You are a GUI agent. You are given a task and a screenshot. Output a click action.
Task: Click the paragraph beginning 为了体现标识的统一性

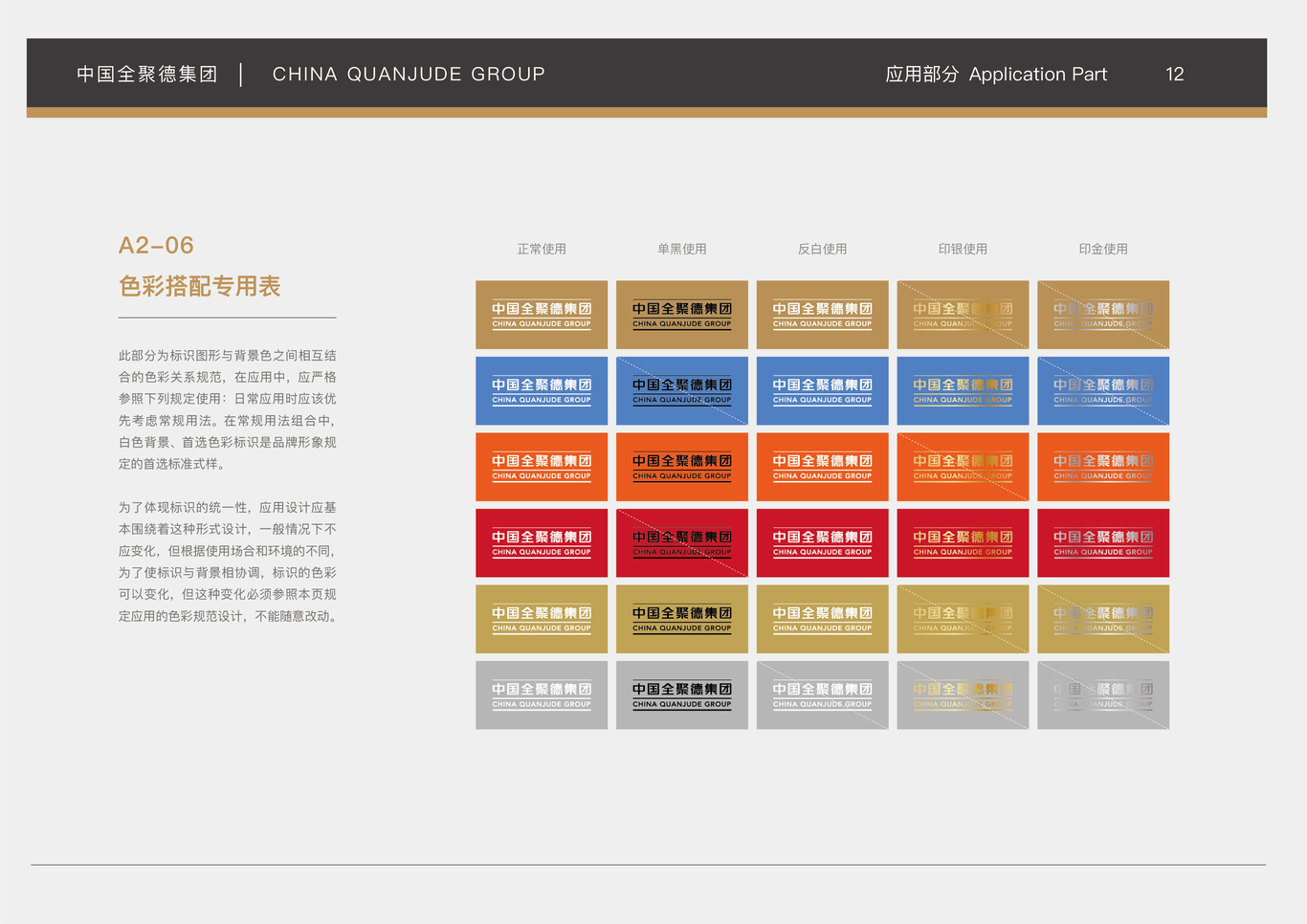[x=228, y=561]
